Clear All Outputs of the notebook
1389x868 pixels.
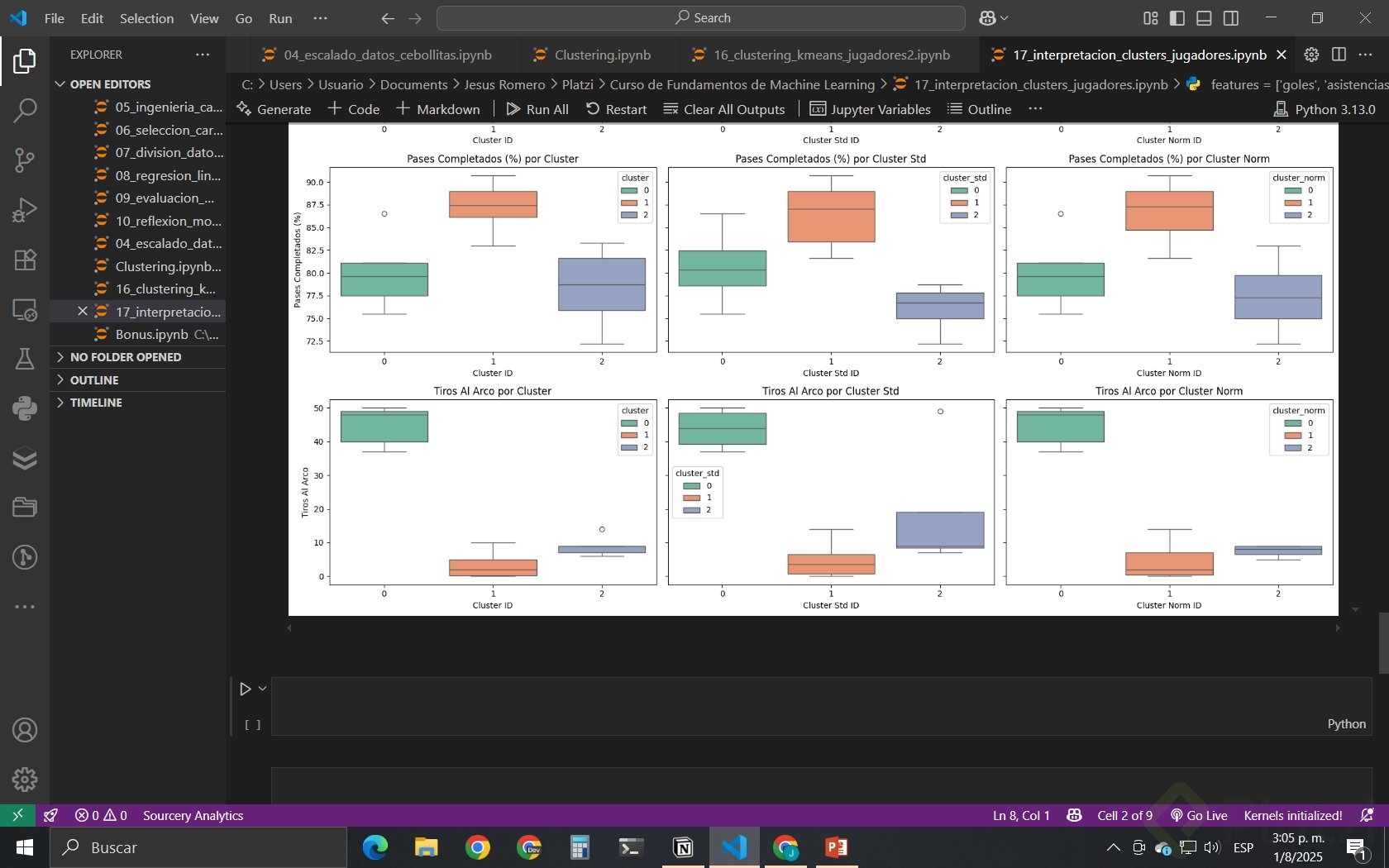724,109
